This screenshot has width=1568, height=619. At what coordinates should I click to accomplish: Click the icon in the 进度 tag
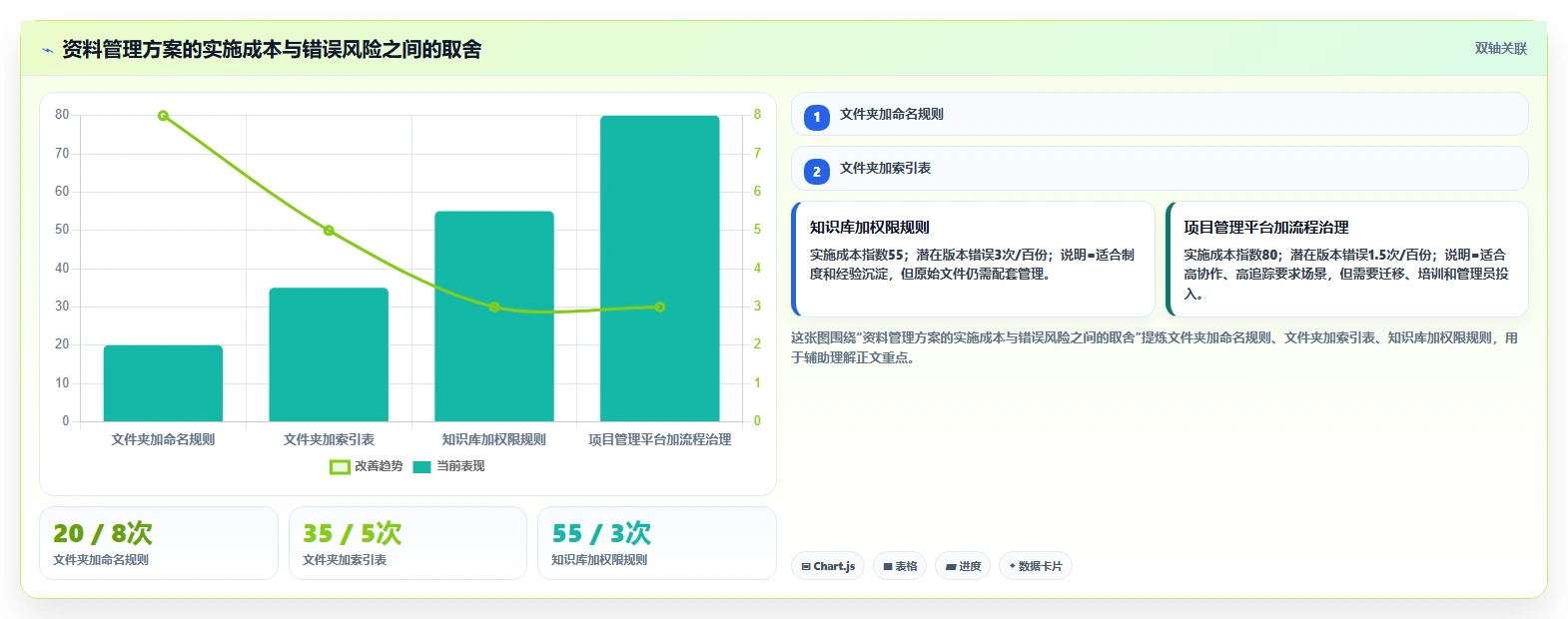[951, 566]
